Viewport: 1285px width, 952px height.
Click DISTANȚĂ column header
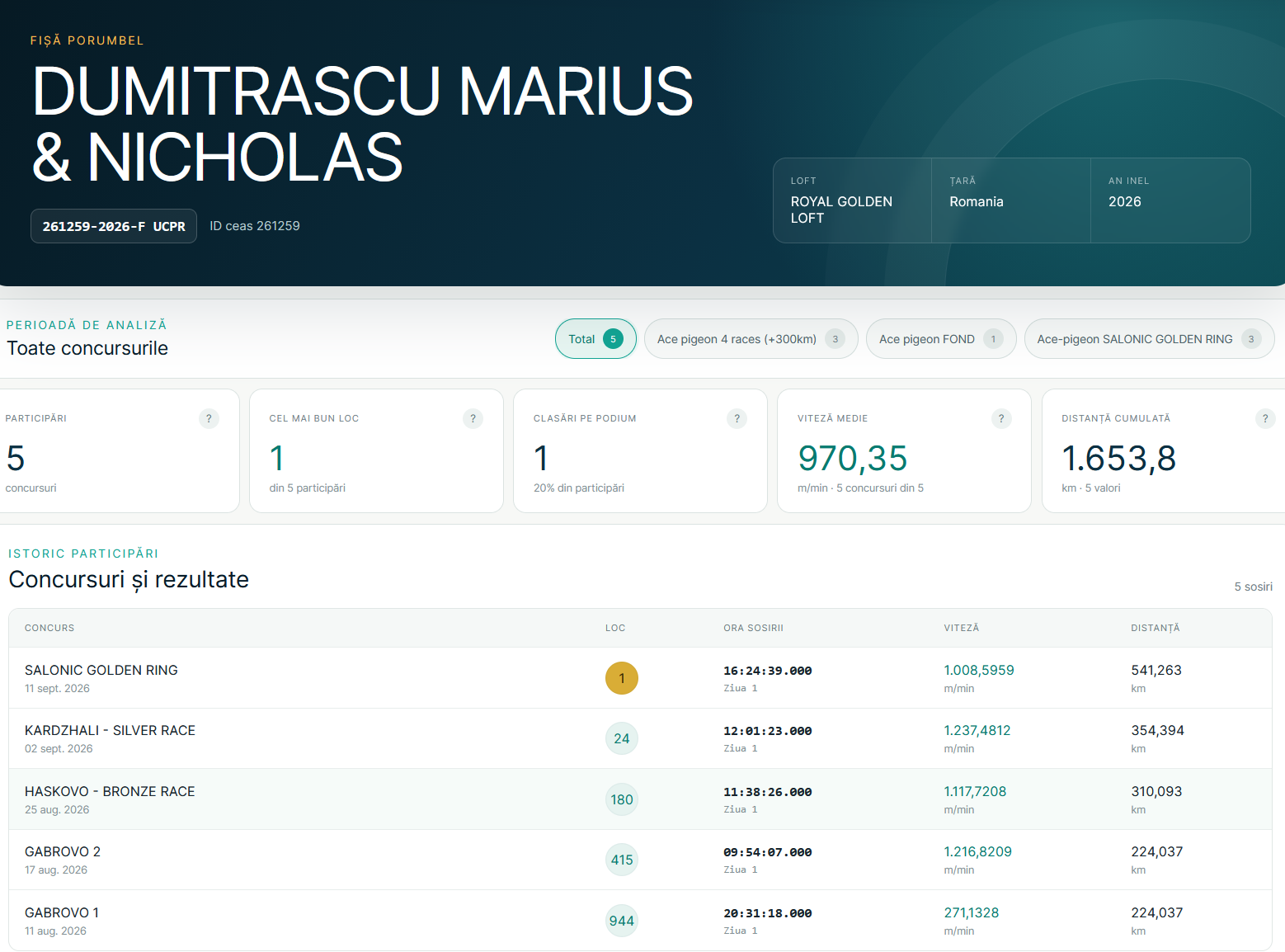tap(1156, 628)
